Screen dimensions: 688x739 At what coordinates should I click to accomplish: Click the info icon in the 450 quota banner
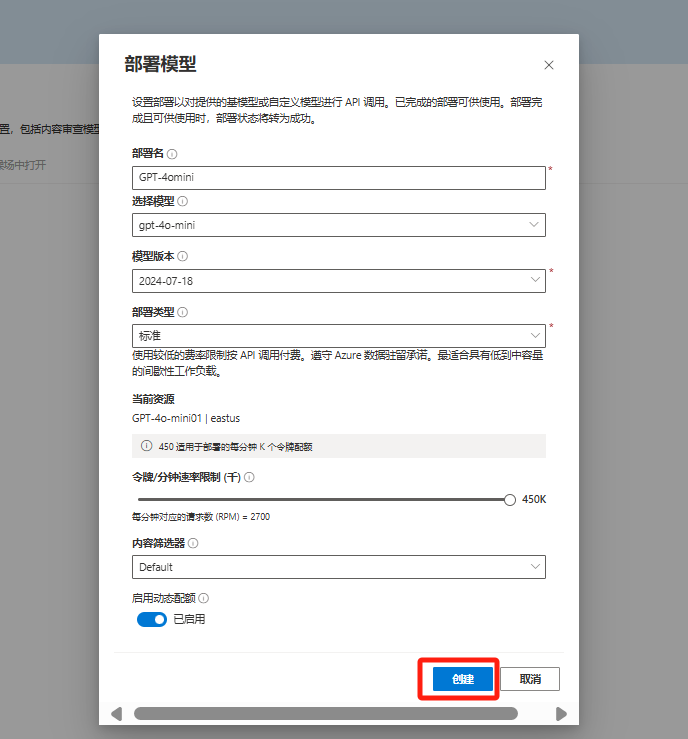tap(146, 446)
